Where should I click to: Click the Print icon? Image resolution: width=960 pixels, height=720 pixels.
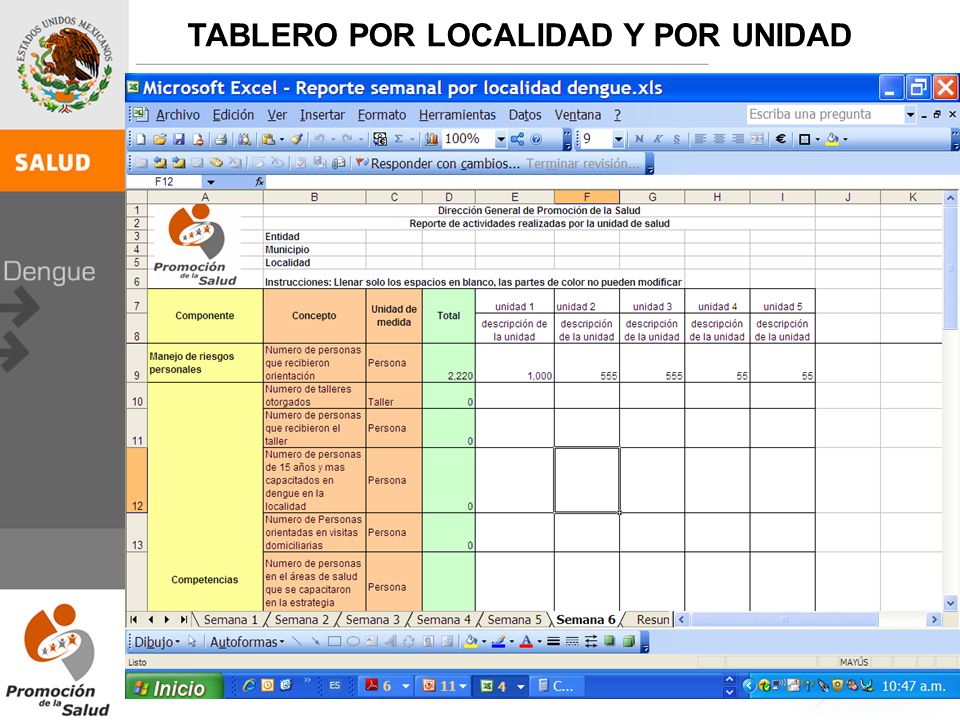tap(221, 139)
